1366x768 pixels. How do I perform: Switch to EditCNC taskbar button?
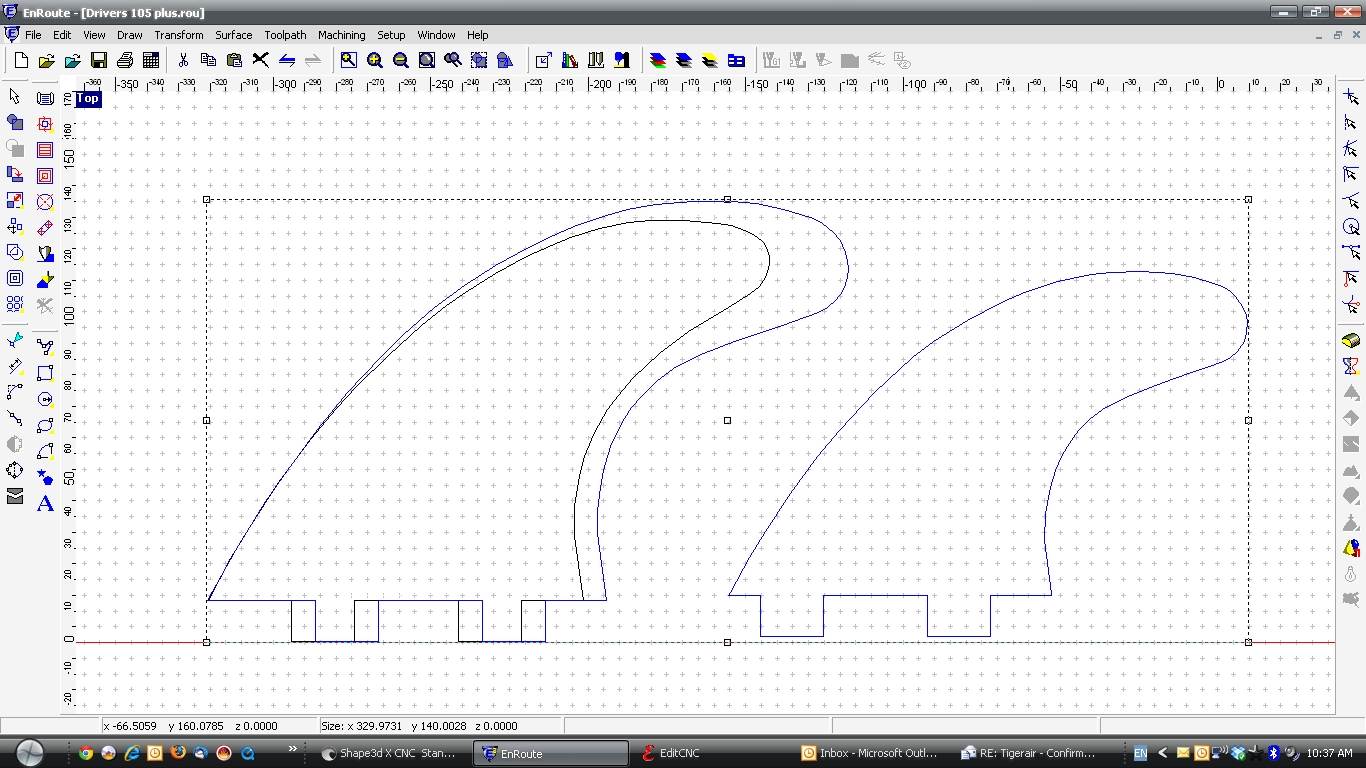(679, 753)
